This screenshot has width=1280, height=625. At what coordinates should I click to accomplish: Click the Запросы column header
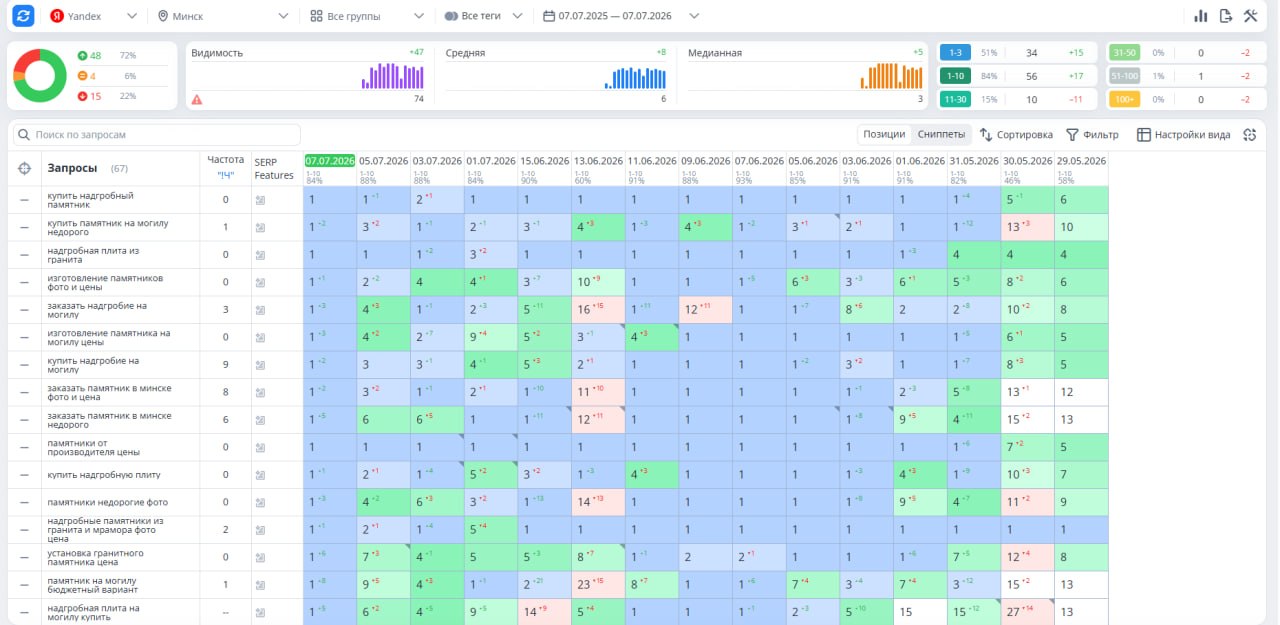pyautogui.click(x=72, y=168)
